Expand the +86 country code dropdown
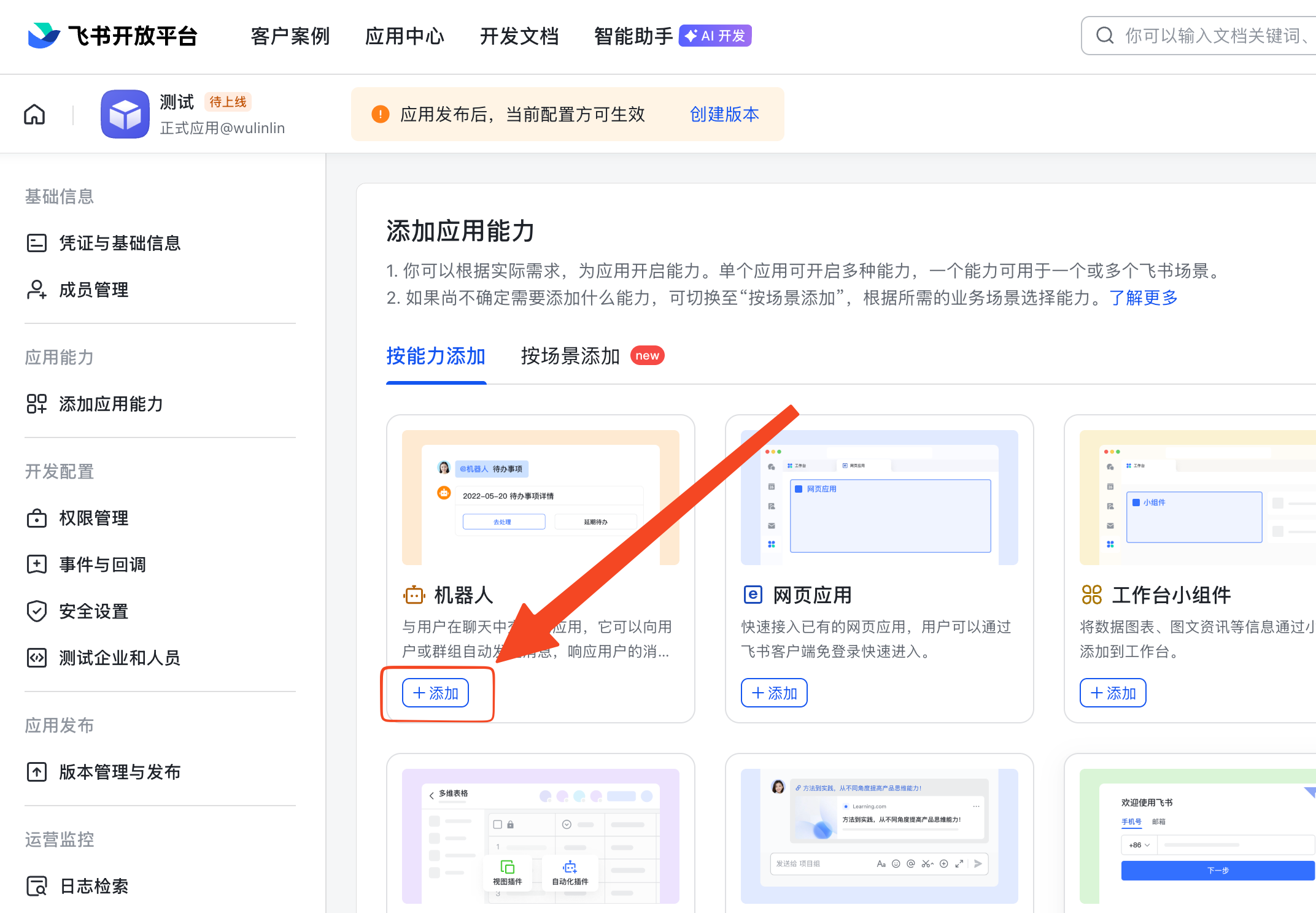Screen dimensions: 1316x913 pyautogui.click(x=1138, y=844)
